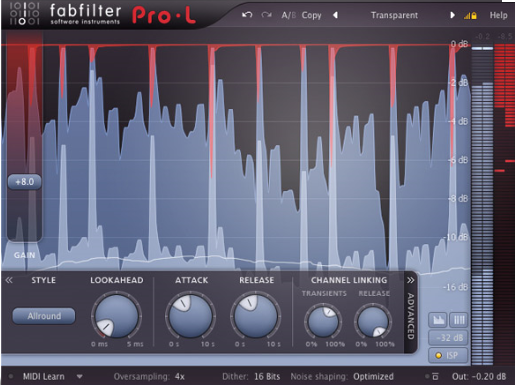Open the Help menu

(498, 15)
